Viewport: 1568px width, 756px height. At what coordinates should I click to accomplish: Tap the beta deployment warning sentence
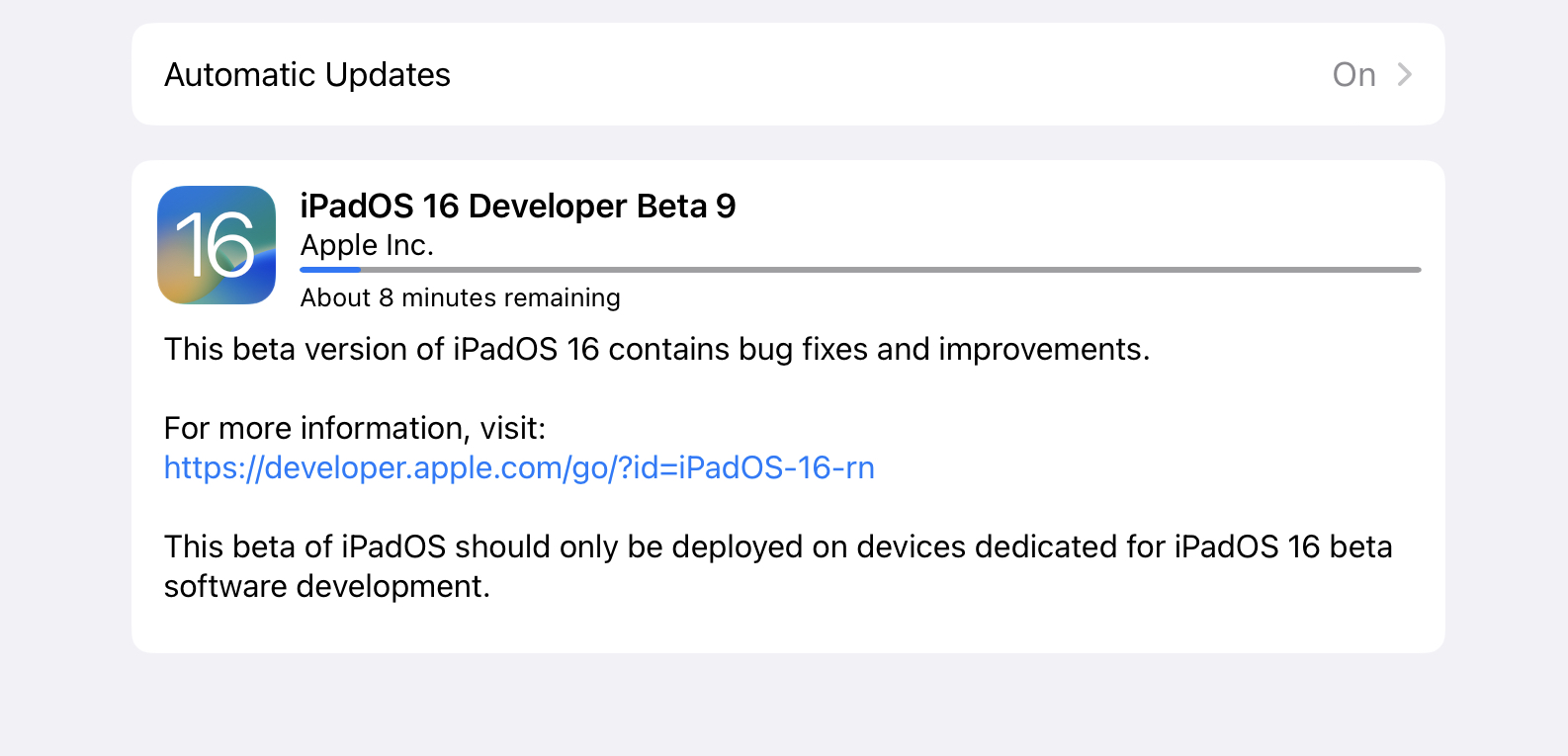[x=777, y=546]
